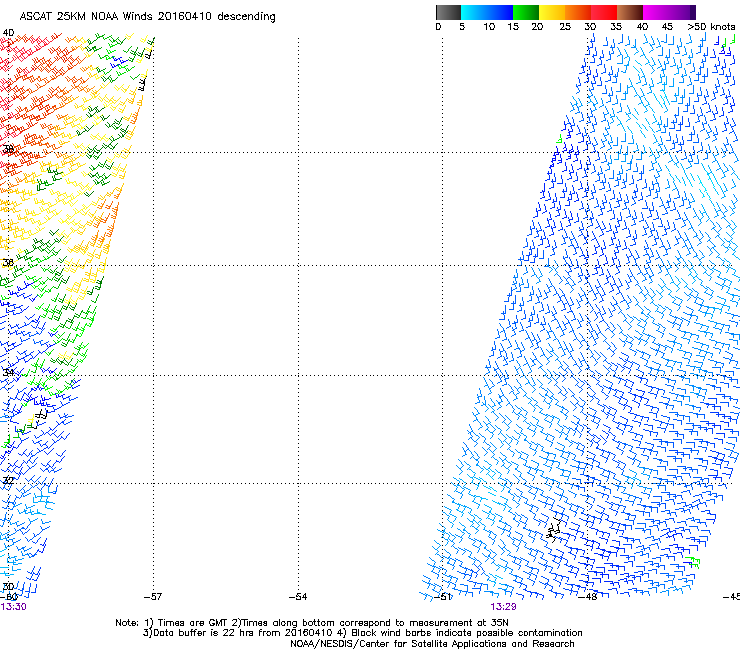Click the magenta 40-45 knots color segment
Image resolution: width=740 pixels, height=650 pixels.
[656, 12]
